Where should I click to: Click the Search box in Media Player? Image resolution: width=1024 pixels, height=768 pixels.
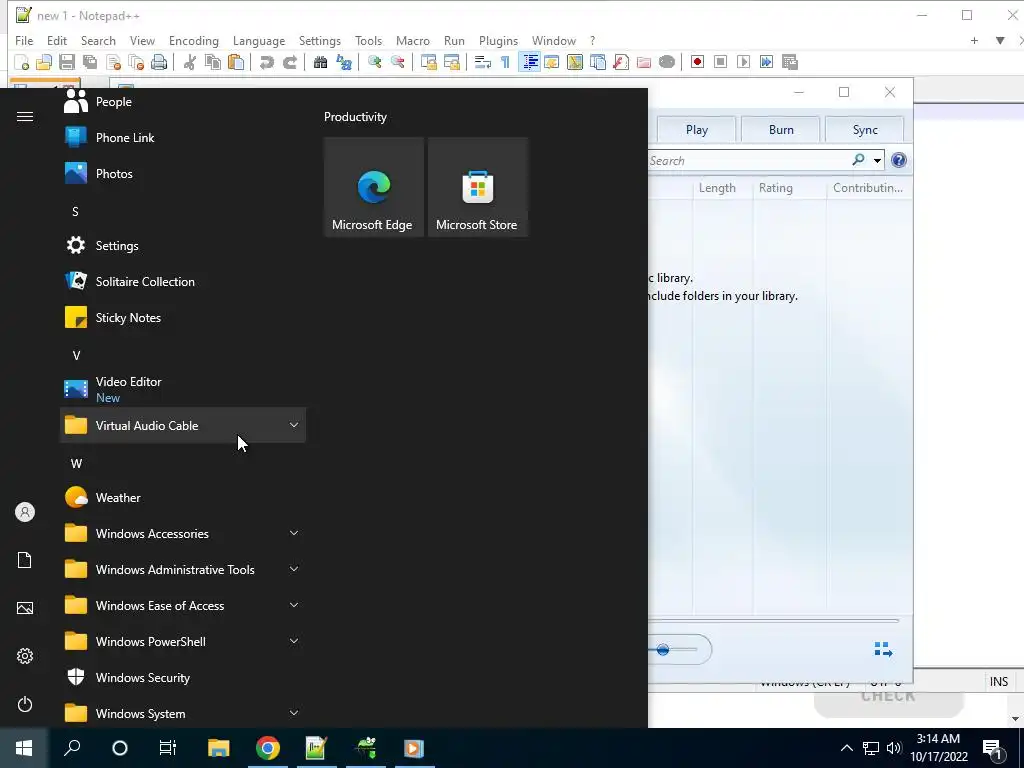pyautogui.click(x=748, y=161)
